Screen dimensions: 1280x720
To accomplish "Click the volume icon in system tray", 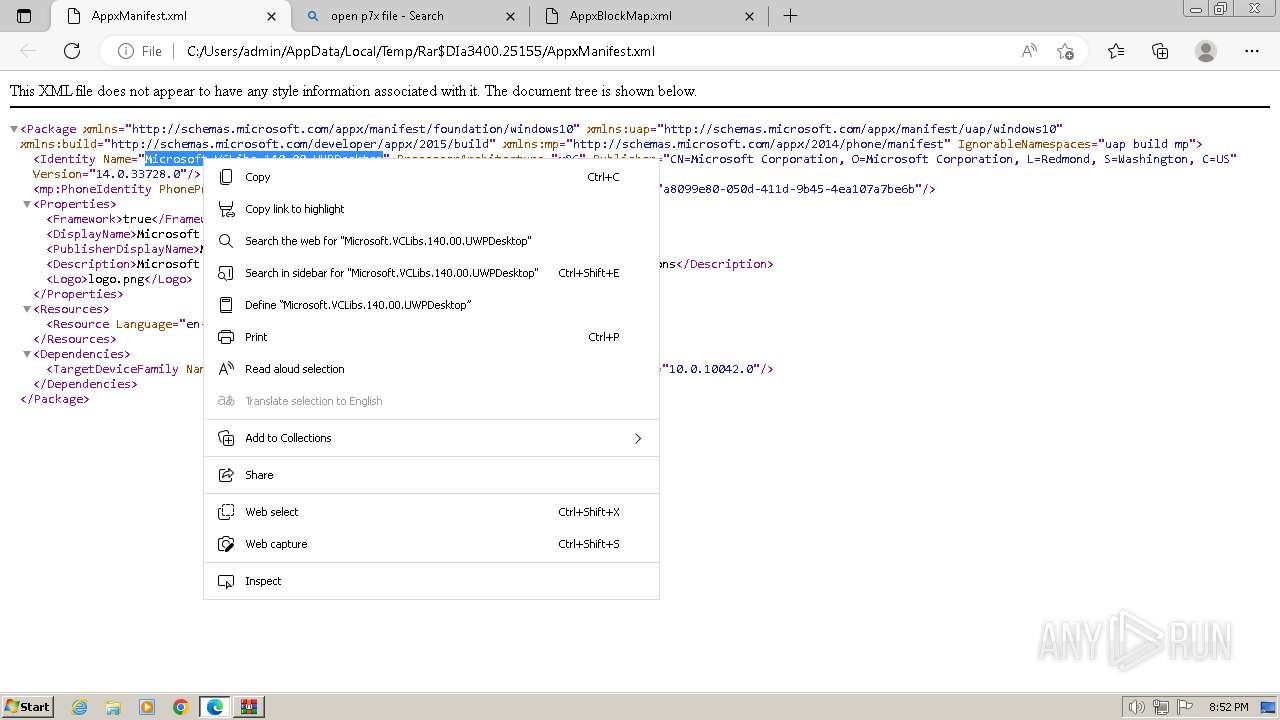I will [x=1137, y=707].
